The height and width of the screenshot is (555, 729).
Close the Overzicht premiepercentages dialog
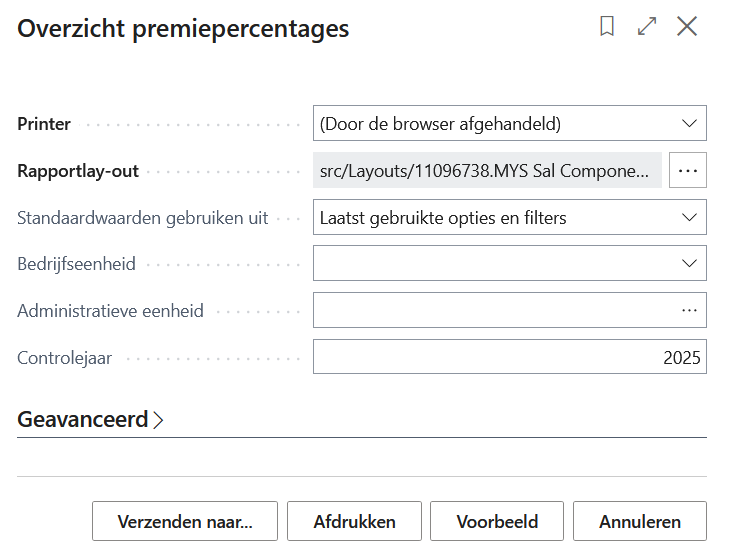click(687, 27)
